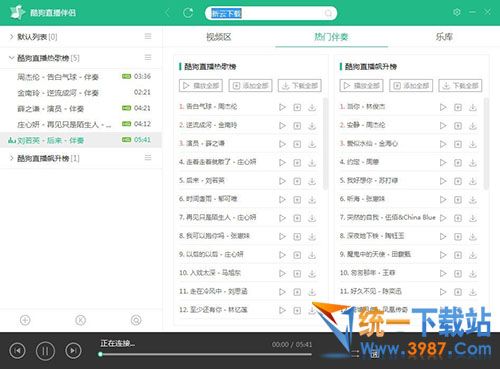Screen dimensions: 500x369
Task: Click the locate icon at sidebar bottom
Action: pos(136,320)
